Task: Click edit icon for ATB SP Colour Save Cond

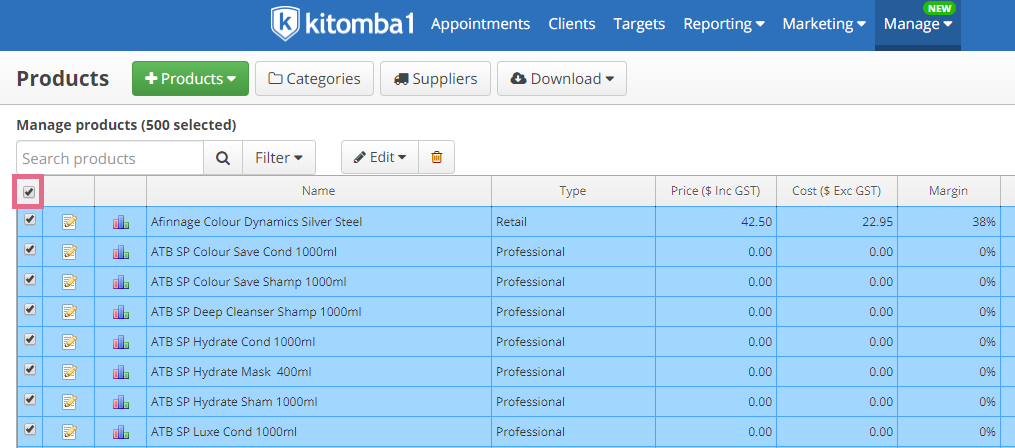Action: (x=69, y=252)
